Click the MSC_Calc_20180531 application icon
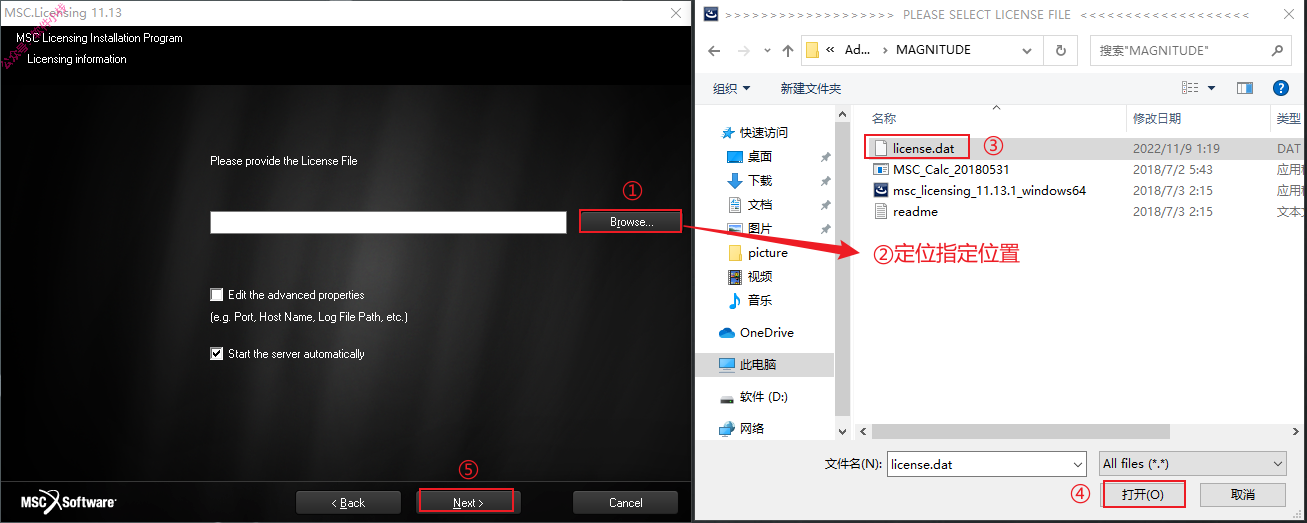The width and height of the screenshot is (1307, 523). 881,169
